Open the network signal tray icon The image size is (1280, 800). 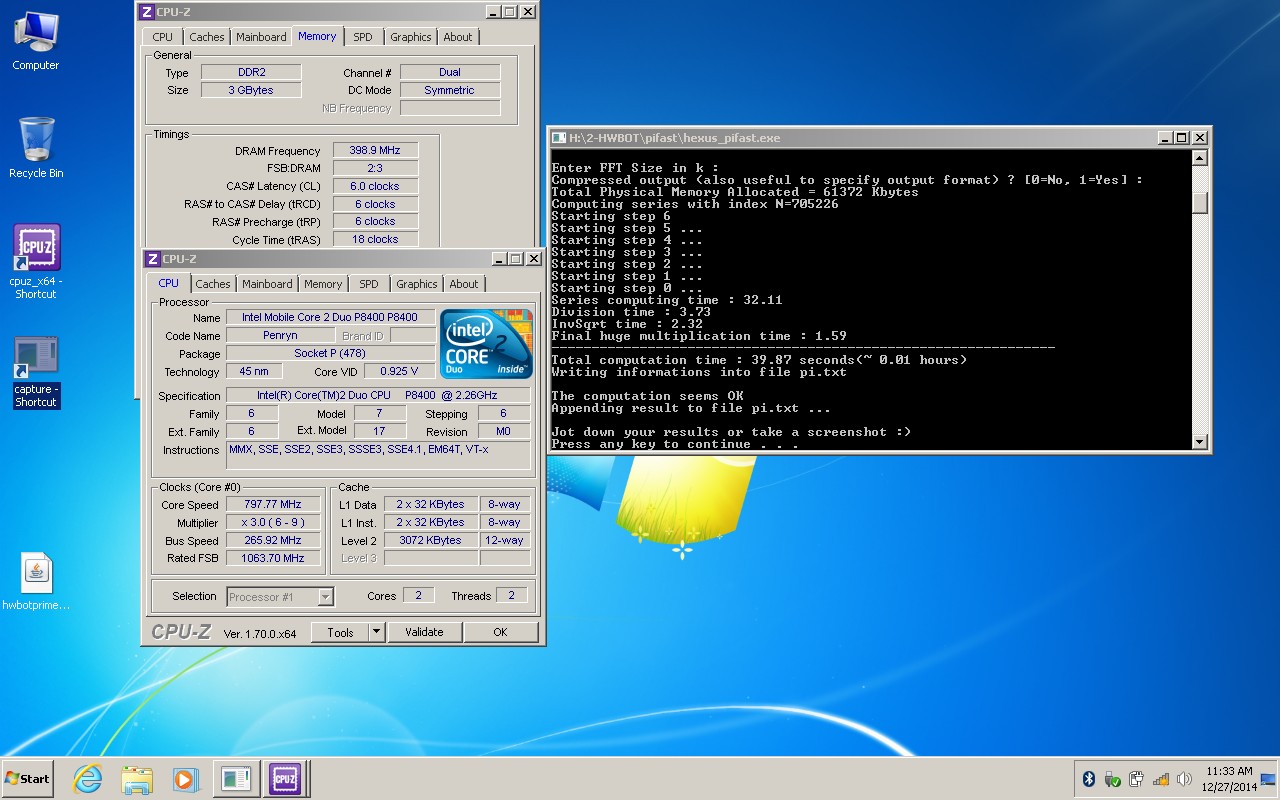tap(1161, 779)
